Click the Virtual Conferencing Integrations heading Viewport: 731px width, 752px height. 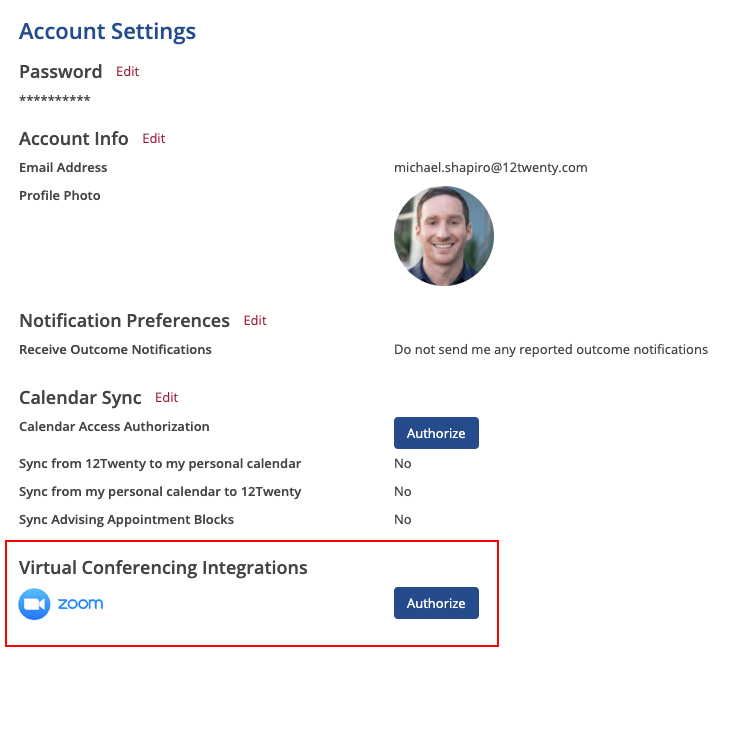(x=163, y=568)
